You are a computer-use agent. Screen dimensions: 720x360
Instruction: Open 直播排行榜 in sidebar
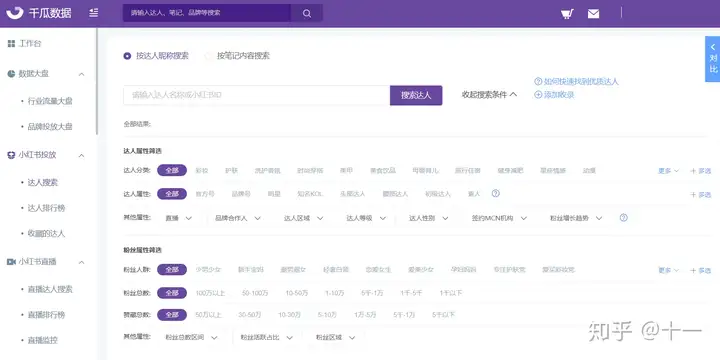46,315
